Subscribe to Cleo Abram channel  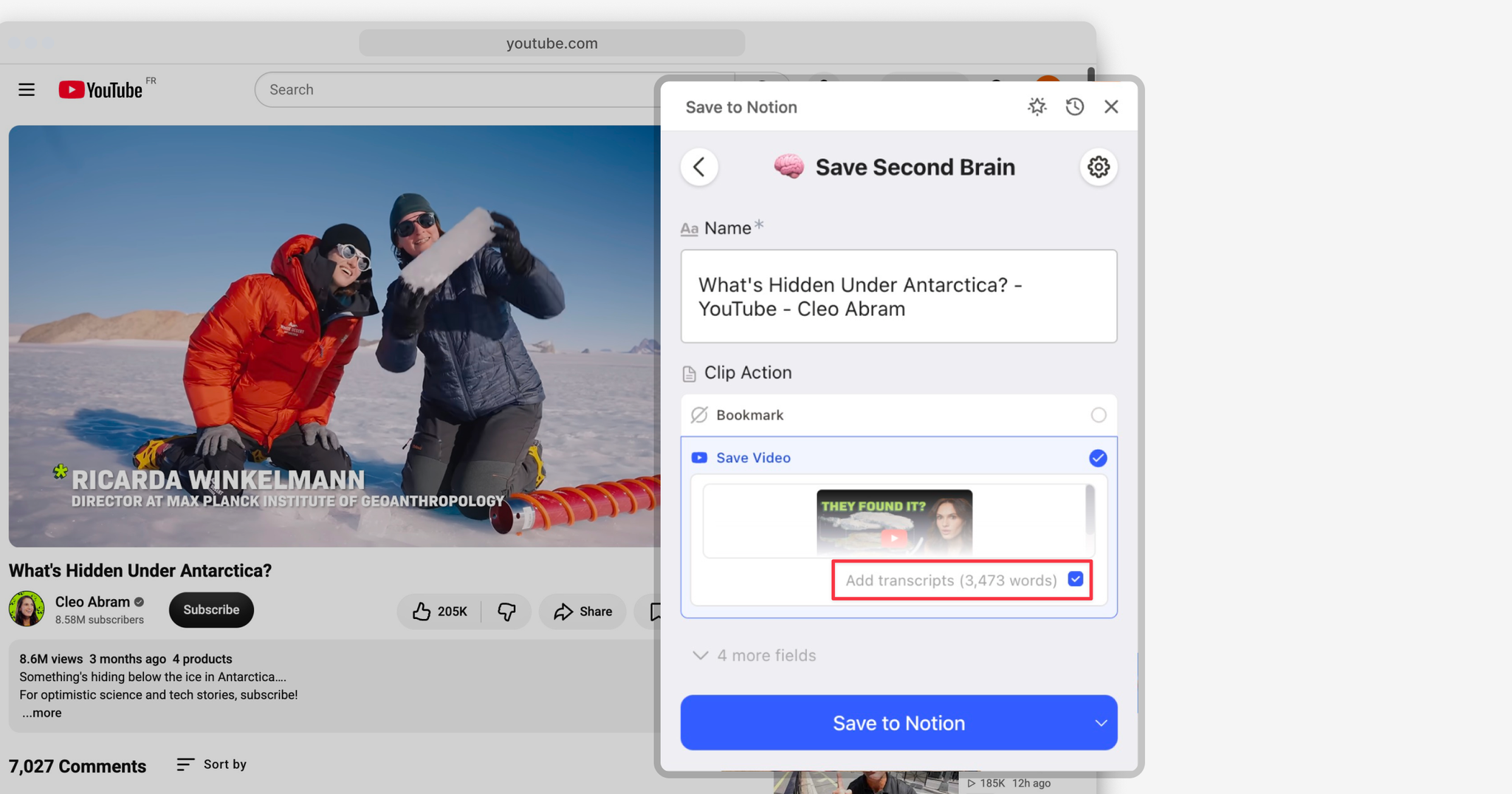211,610
